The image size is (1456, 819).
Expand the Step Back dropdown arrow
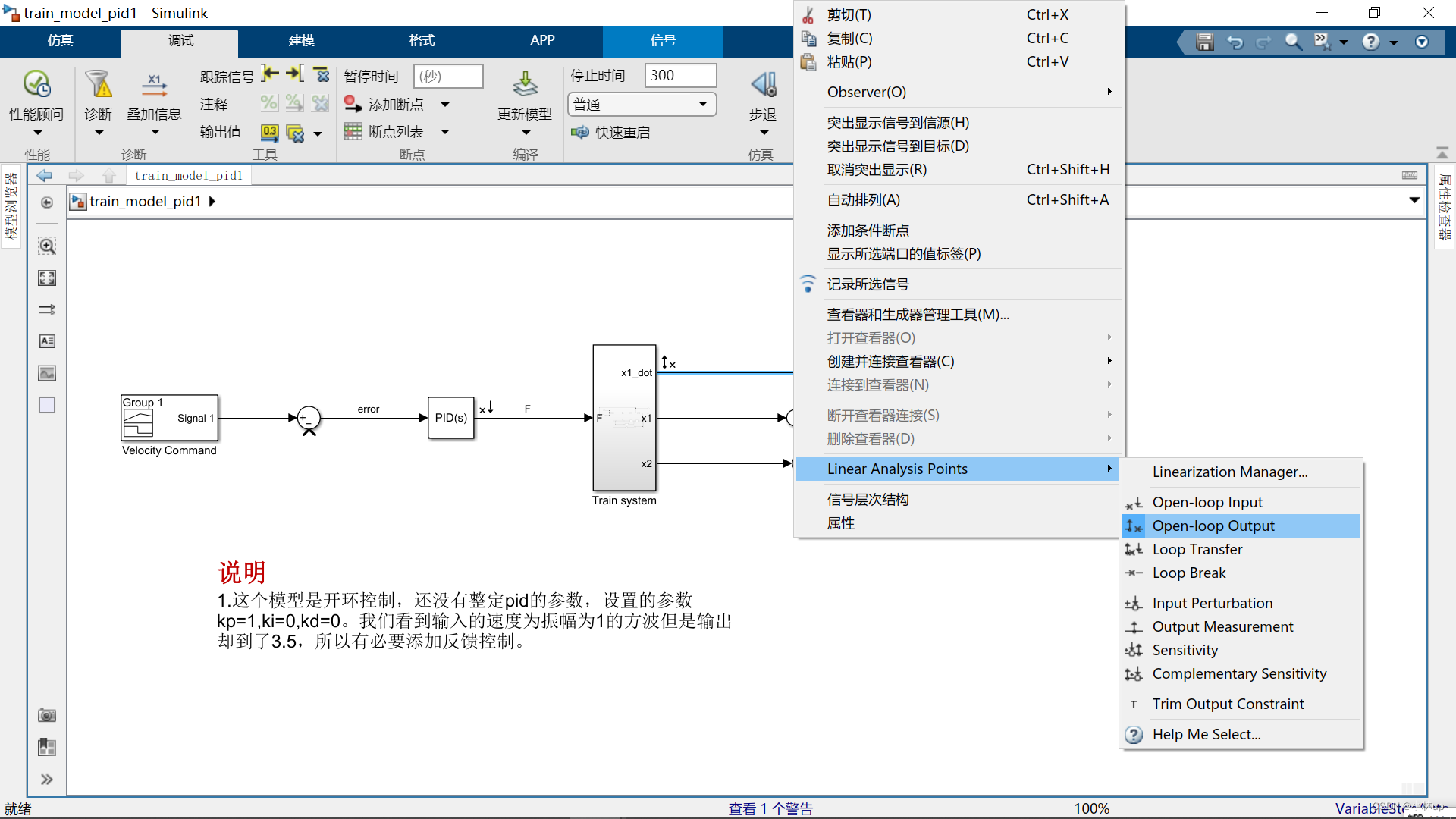(764, 133)
